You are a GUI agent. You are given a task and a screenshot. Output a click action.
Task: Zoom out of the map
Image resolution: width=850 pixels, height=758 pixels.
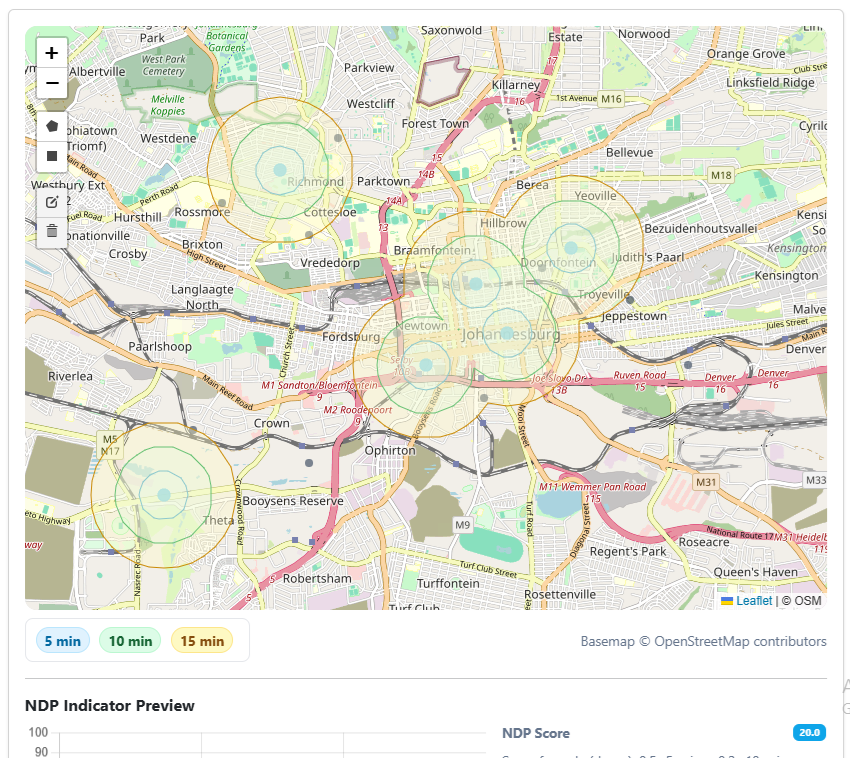coord(52,83)
